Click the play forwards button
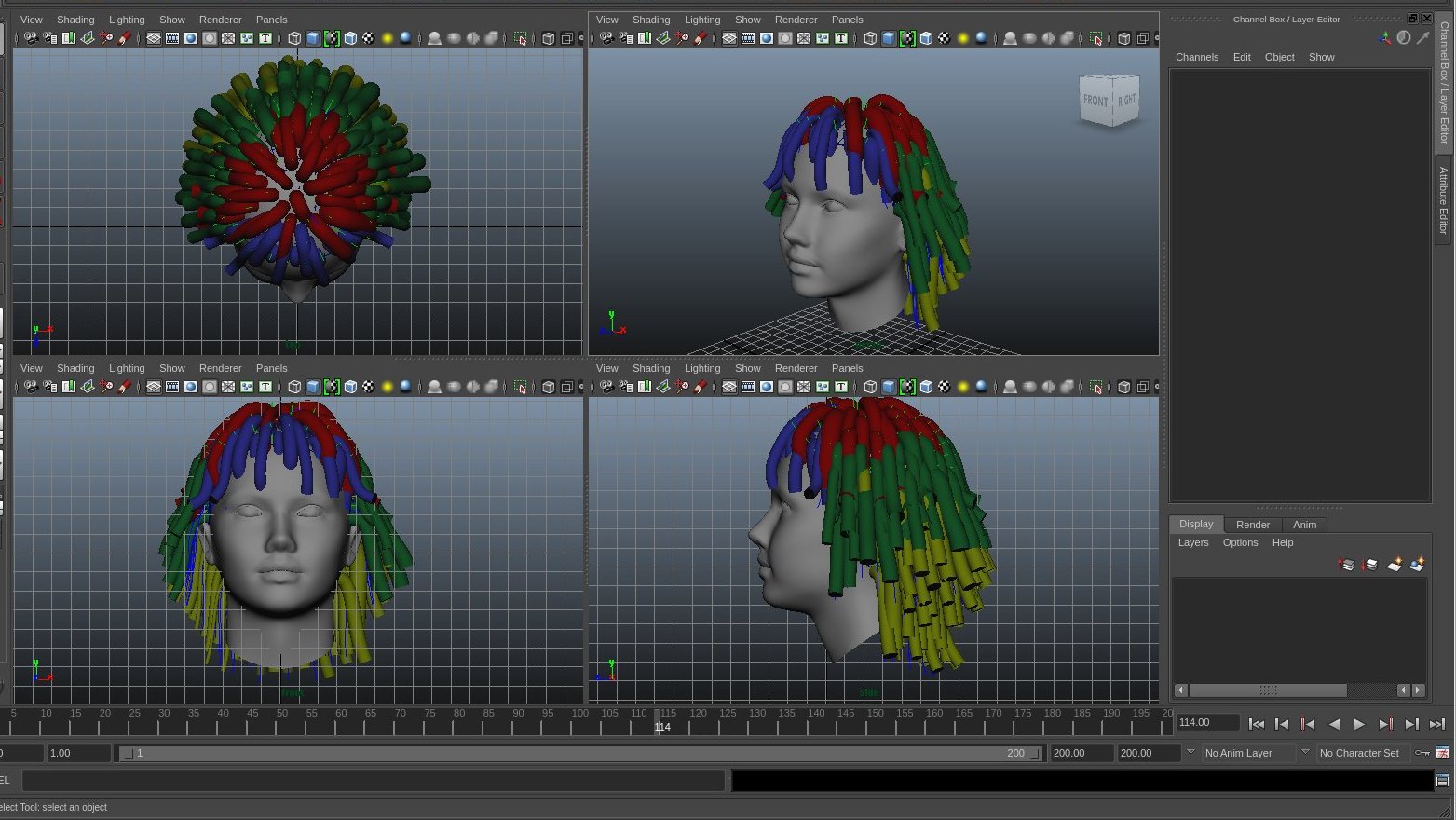1456x820 pixels. coord(1359,724)
